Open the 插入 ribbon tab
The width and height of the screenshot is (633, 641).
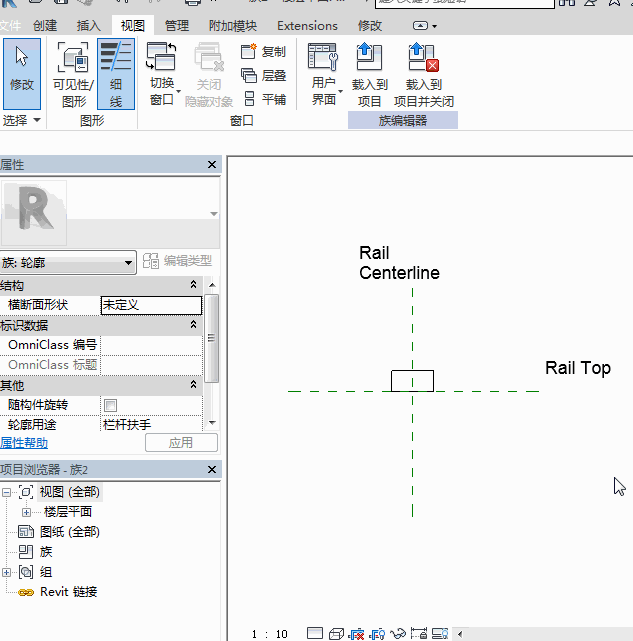[x=89, y=26]
